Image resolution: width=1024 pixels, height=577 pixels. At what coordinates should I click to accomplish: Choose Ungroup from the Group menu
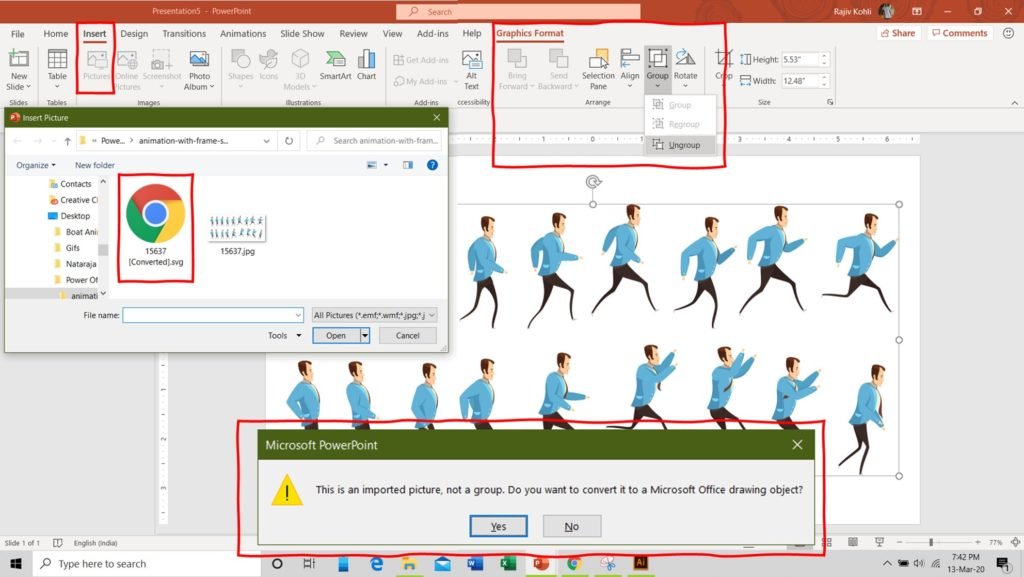679,145
